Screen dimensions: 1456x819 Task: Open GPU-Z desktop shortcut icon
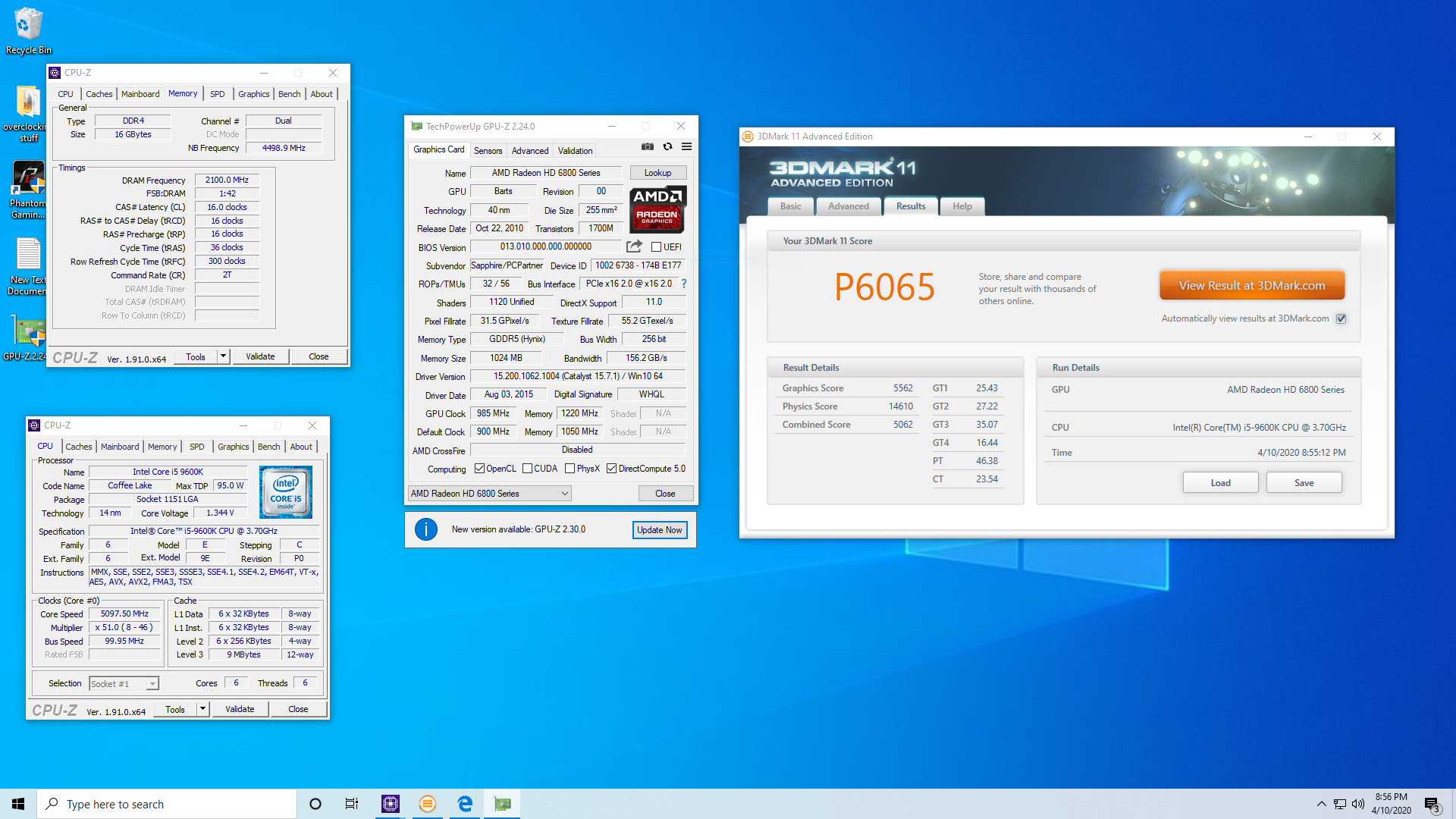28,339
